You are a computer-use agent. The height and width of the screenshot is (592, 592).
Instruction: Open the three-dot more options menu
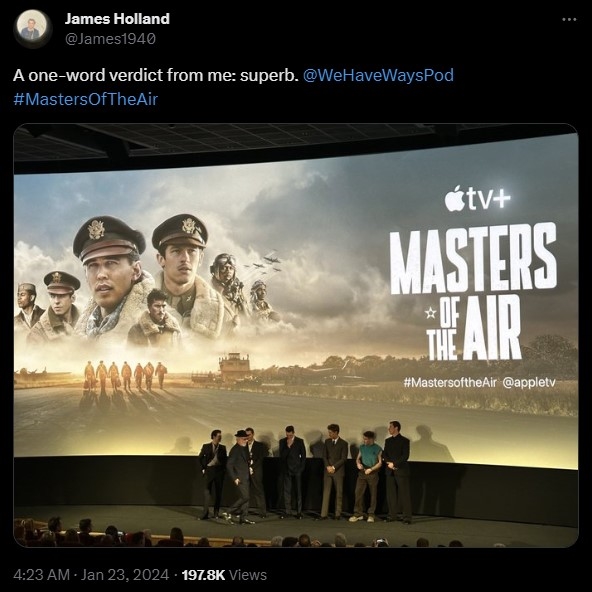click(569, 19)
